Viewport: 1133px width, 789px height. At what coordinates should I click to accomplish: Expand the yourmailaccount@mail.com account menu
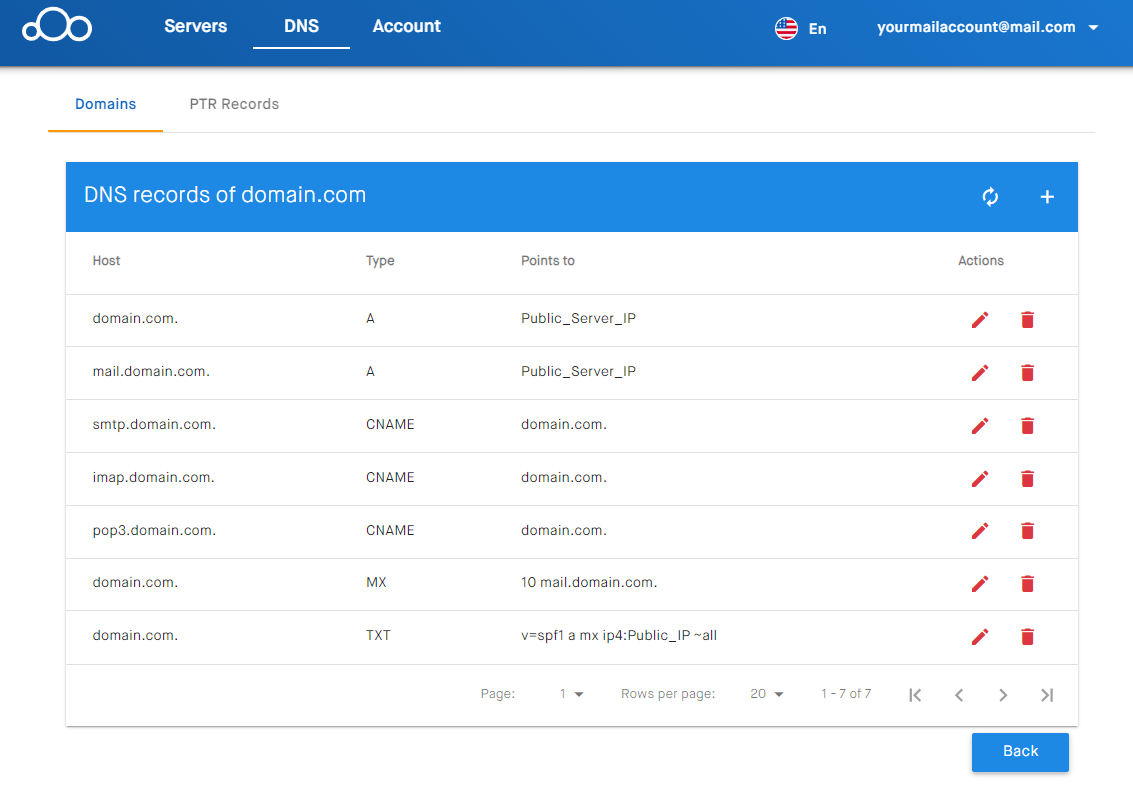(987, 27)
